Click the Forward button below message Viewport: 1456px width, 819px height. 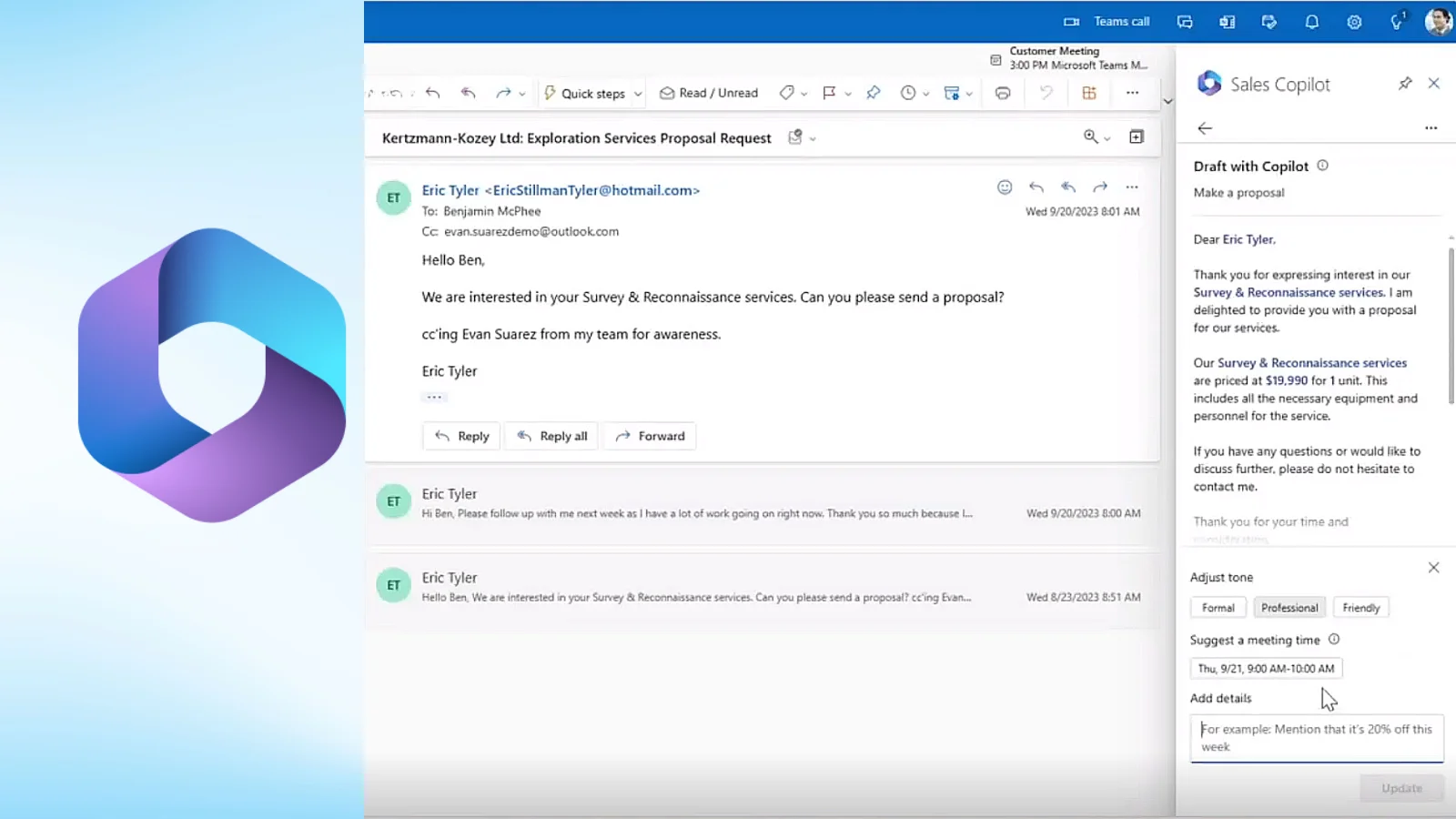(x=650, y=436)
